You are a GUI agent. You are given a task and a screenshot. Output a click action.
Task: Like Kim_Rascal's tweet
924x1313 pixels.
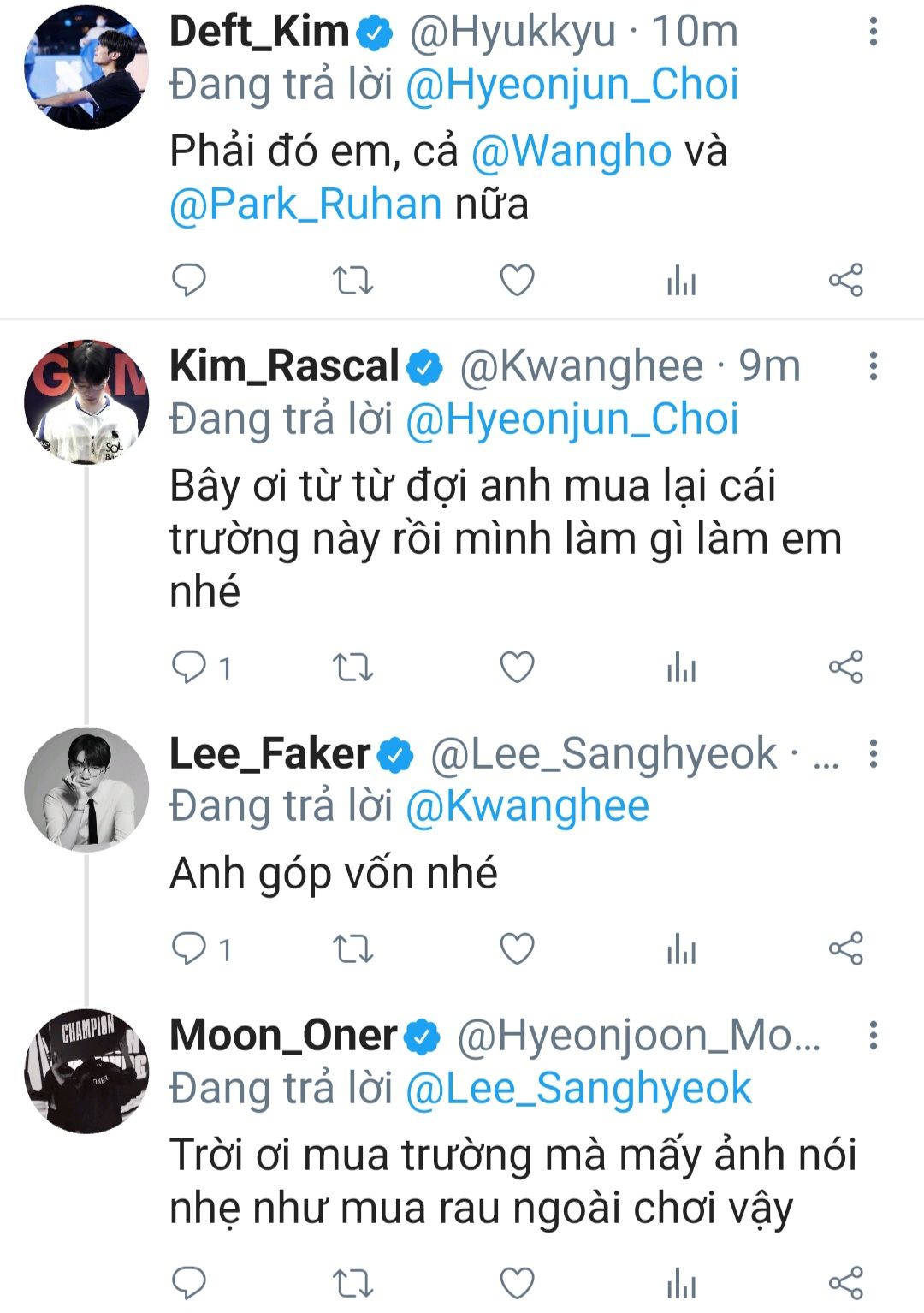(x=517, y=667)
